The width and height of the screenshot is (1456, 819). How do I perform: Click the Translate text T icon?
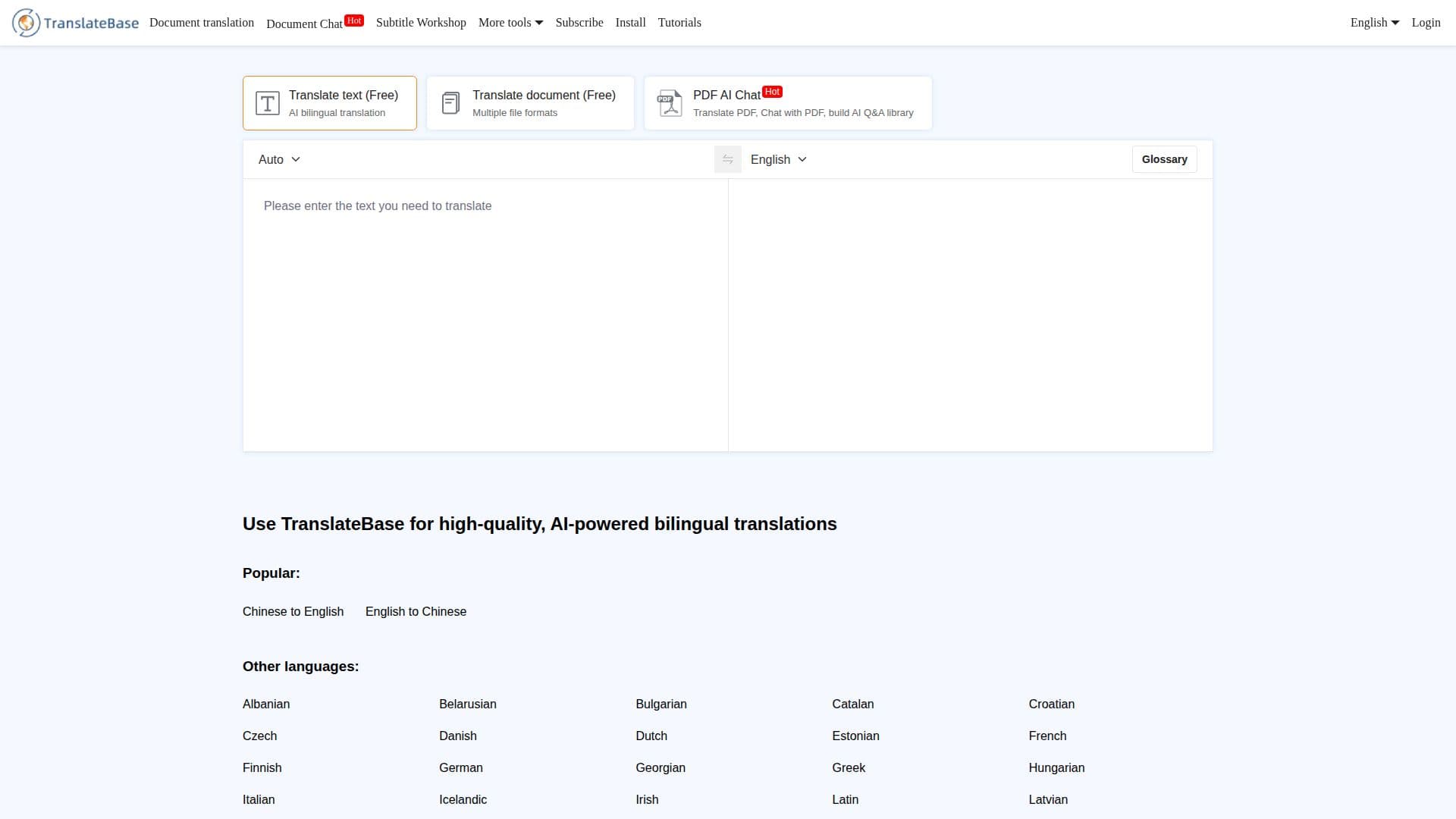(x=267, y=103)
